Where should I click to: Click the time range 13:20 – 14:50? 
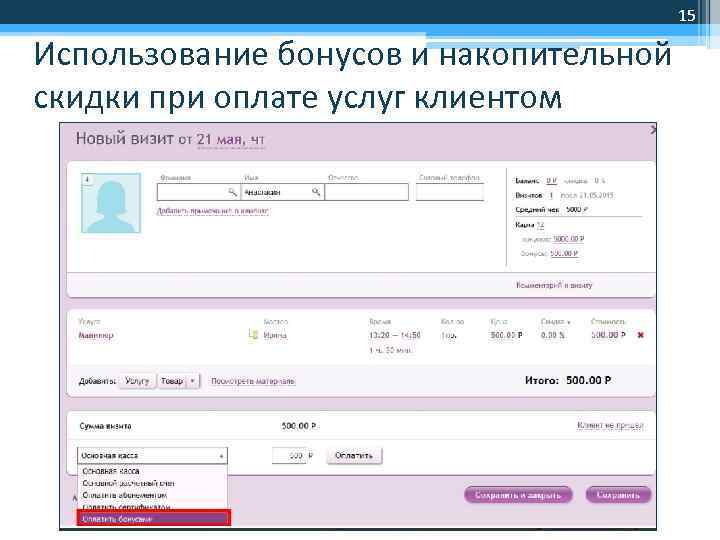pyautogui.click(x=394, y=335)
